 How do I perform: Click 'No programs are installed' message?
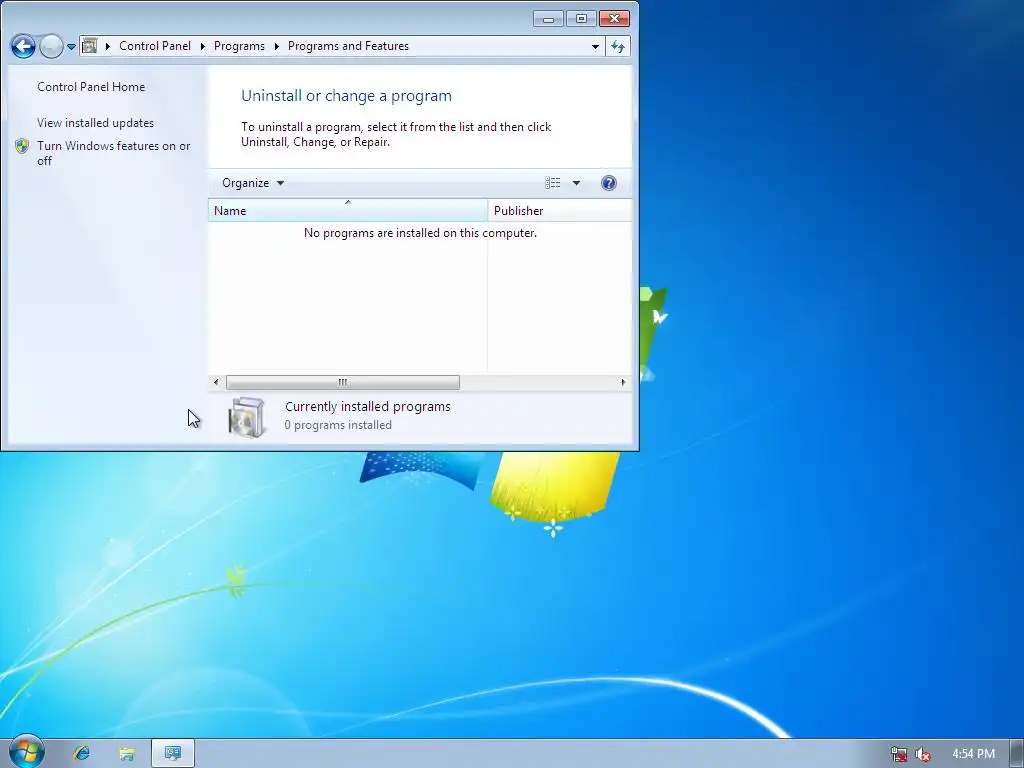tap(420, 233)
